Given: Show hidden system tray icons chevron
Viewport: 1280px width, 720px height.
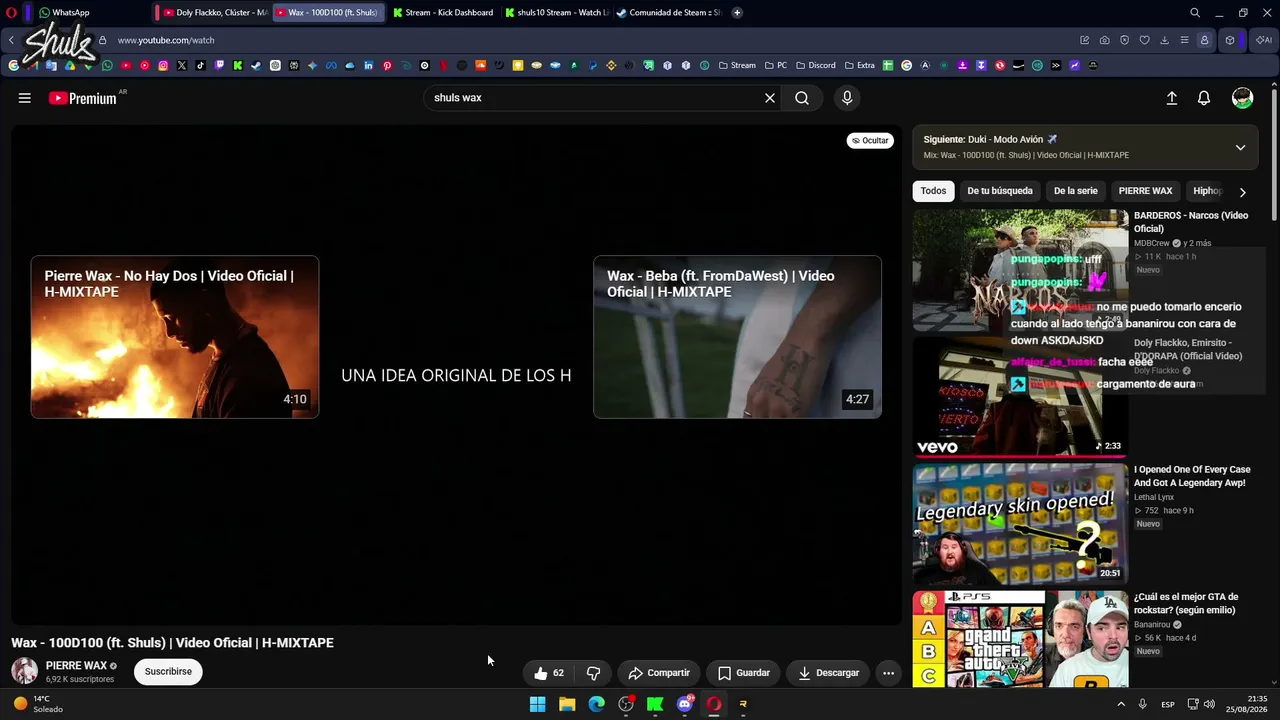Looking at the screenshot, I should pos(1121,704).
